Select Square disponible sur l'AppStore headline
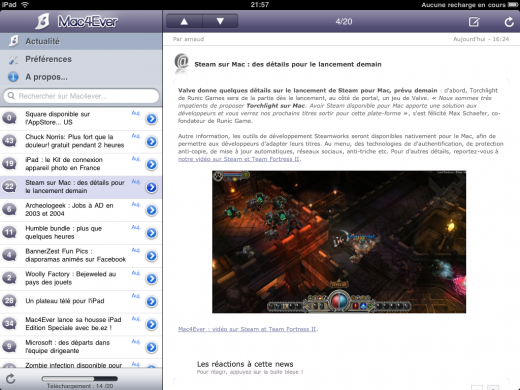The width and height of the screenshot is (520, 390). (58, 118)
